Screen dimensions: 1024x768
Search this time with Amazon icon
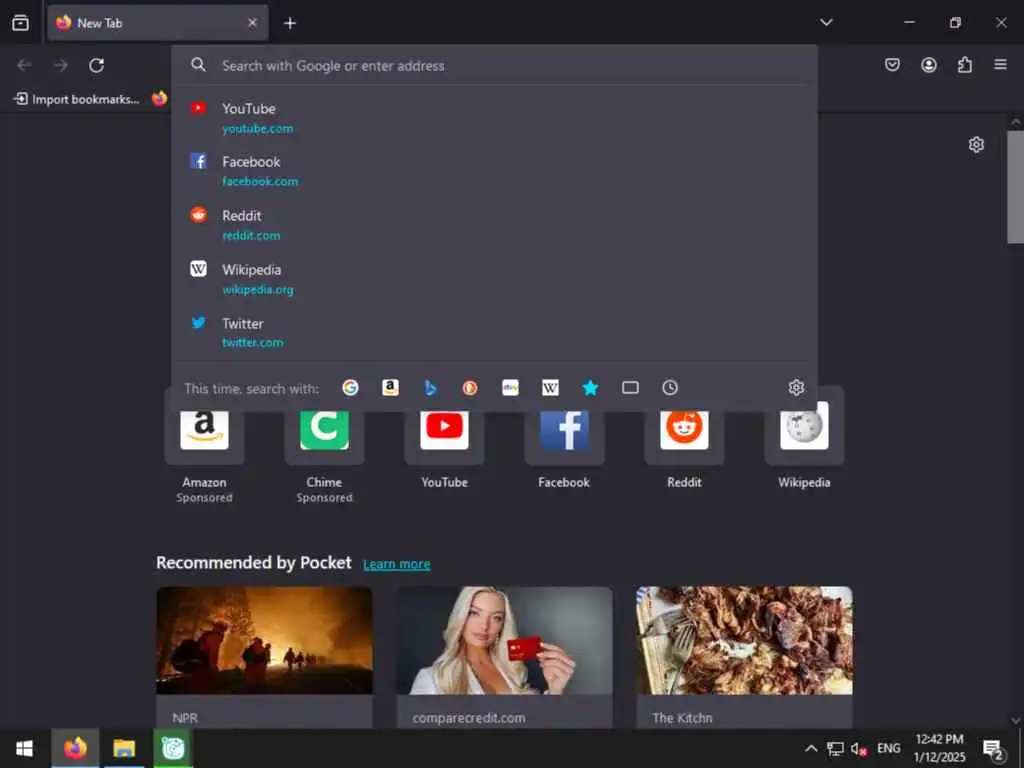pyautogui.click(x=390, y=388)
